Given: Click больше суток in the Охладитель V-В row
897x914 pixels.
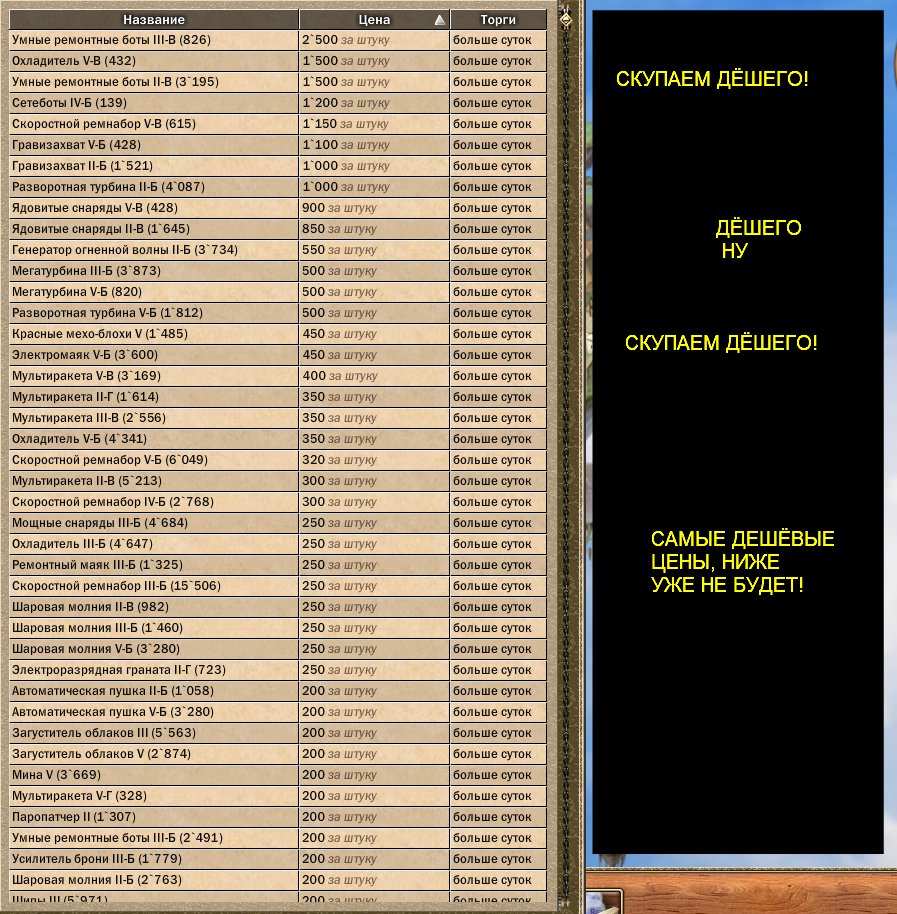Looking at the screenshot, I should click(x=493, y=61).
